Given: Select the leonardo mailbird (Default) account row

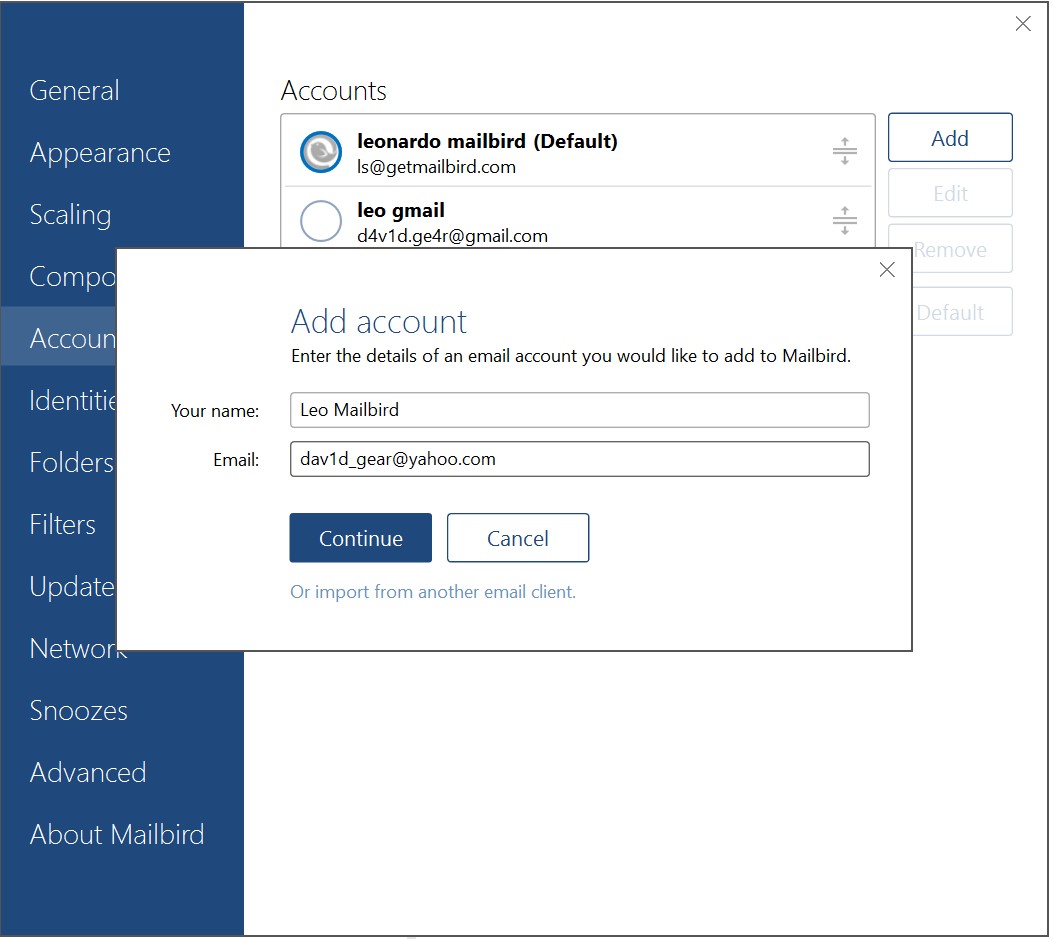Looking at the screenshot, I should (578, 151).
